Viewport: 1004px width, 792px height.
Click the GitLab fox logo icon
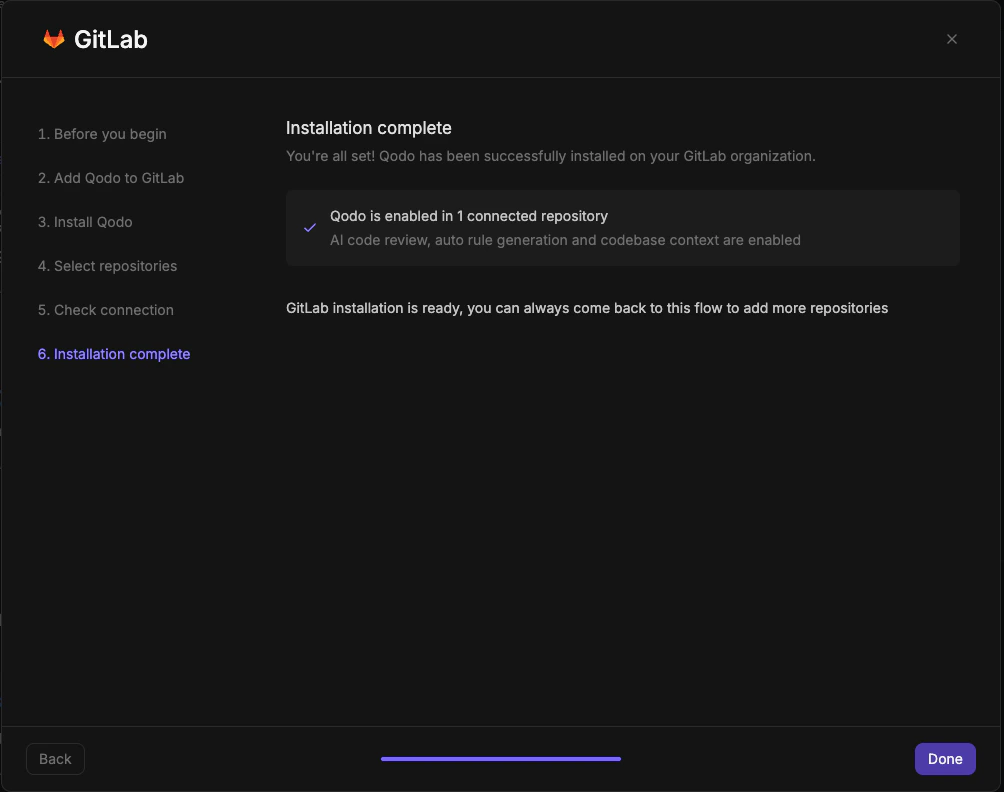coord(54,39)
